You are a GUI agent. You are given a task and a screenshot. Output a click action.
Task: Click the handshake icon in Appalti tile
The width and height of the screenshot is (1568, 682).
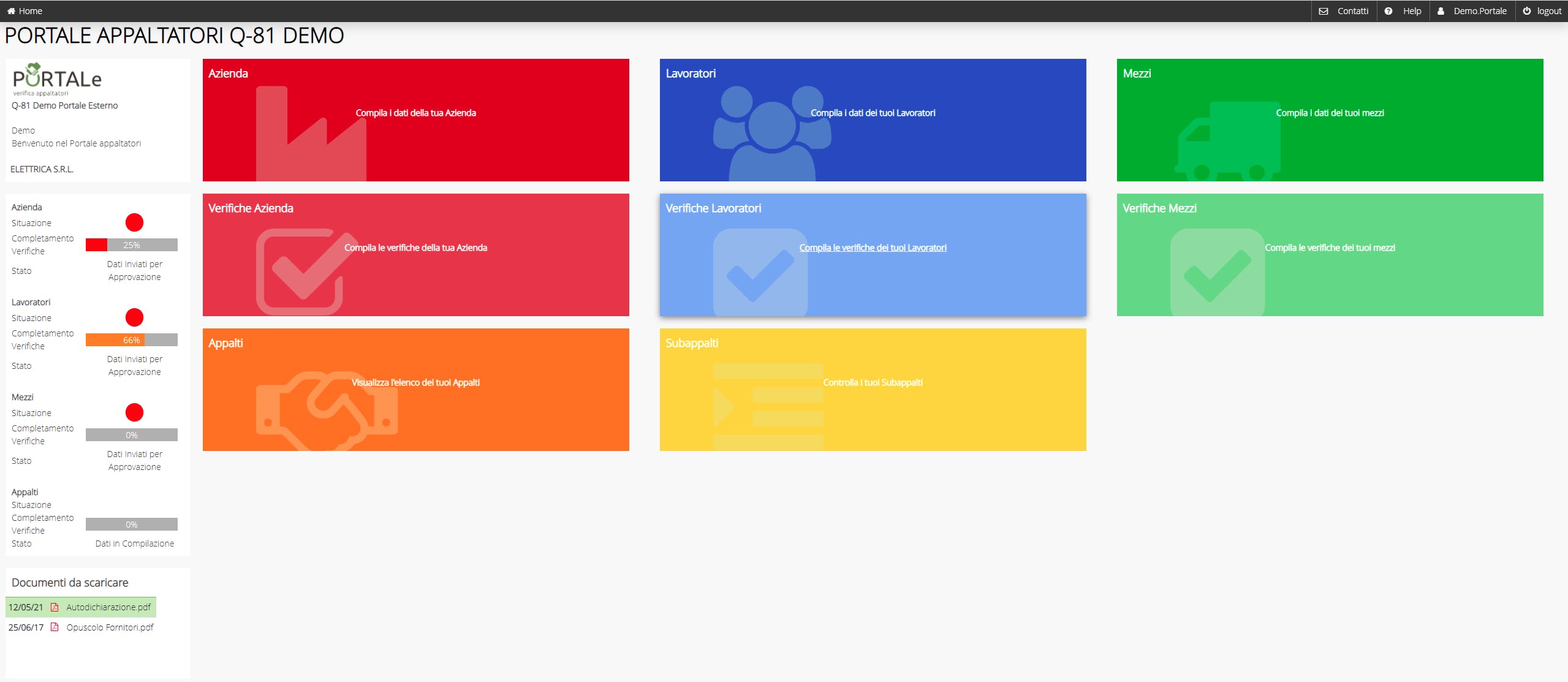click(327, 409)
